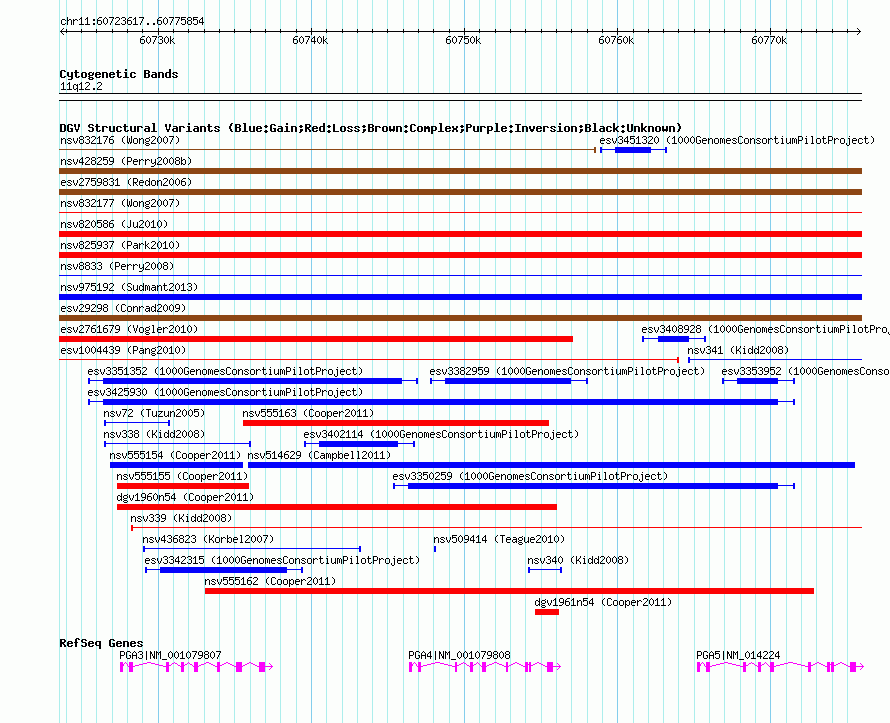Screen dimensions: 890x723
Task: Select the esv3350259 blue gain bar
Action: [594, 486]
